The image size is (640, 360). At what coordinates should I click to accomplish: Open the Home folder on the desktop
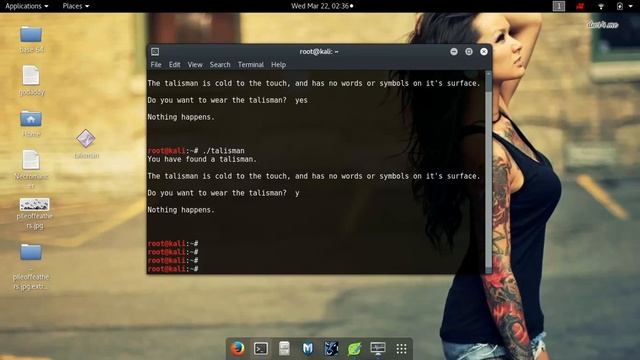coord(31,124)
